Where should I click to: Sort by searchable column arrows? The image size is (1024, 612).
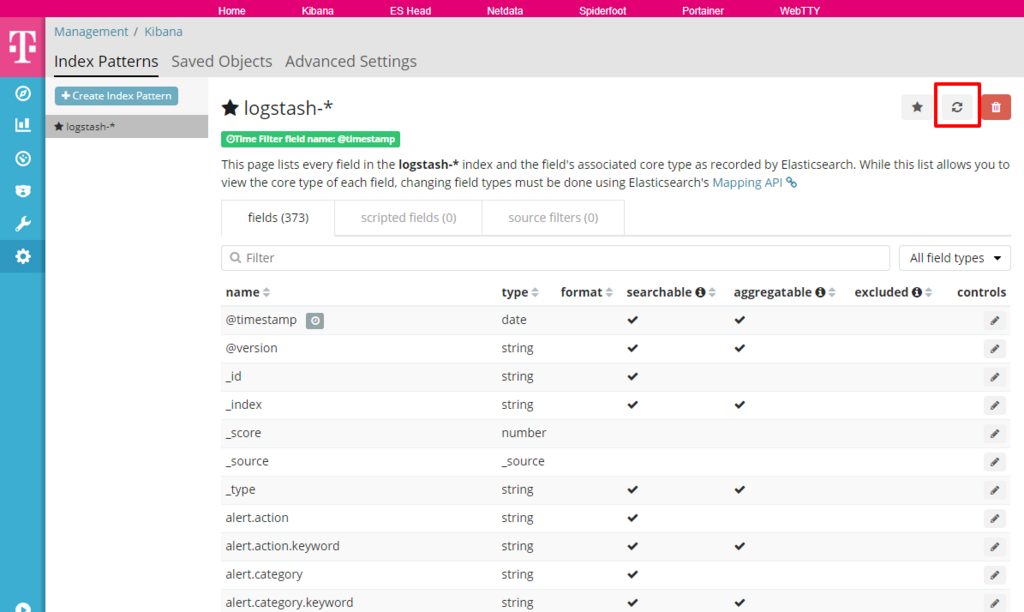(712, 293)
